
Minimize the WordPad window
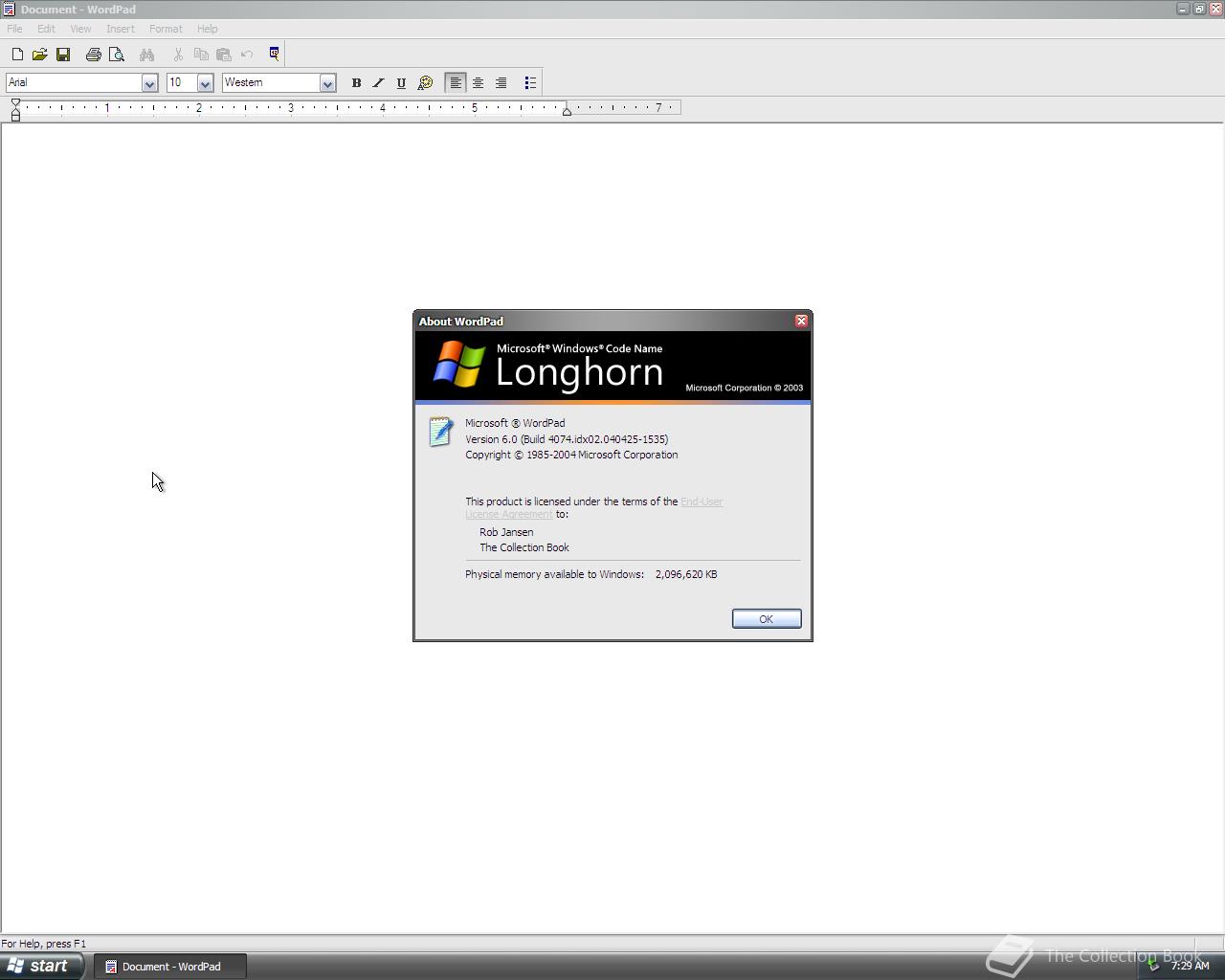[x=1183, y=9]
